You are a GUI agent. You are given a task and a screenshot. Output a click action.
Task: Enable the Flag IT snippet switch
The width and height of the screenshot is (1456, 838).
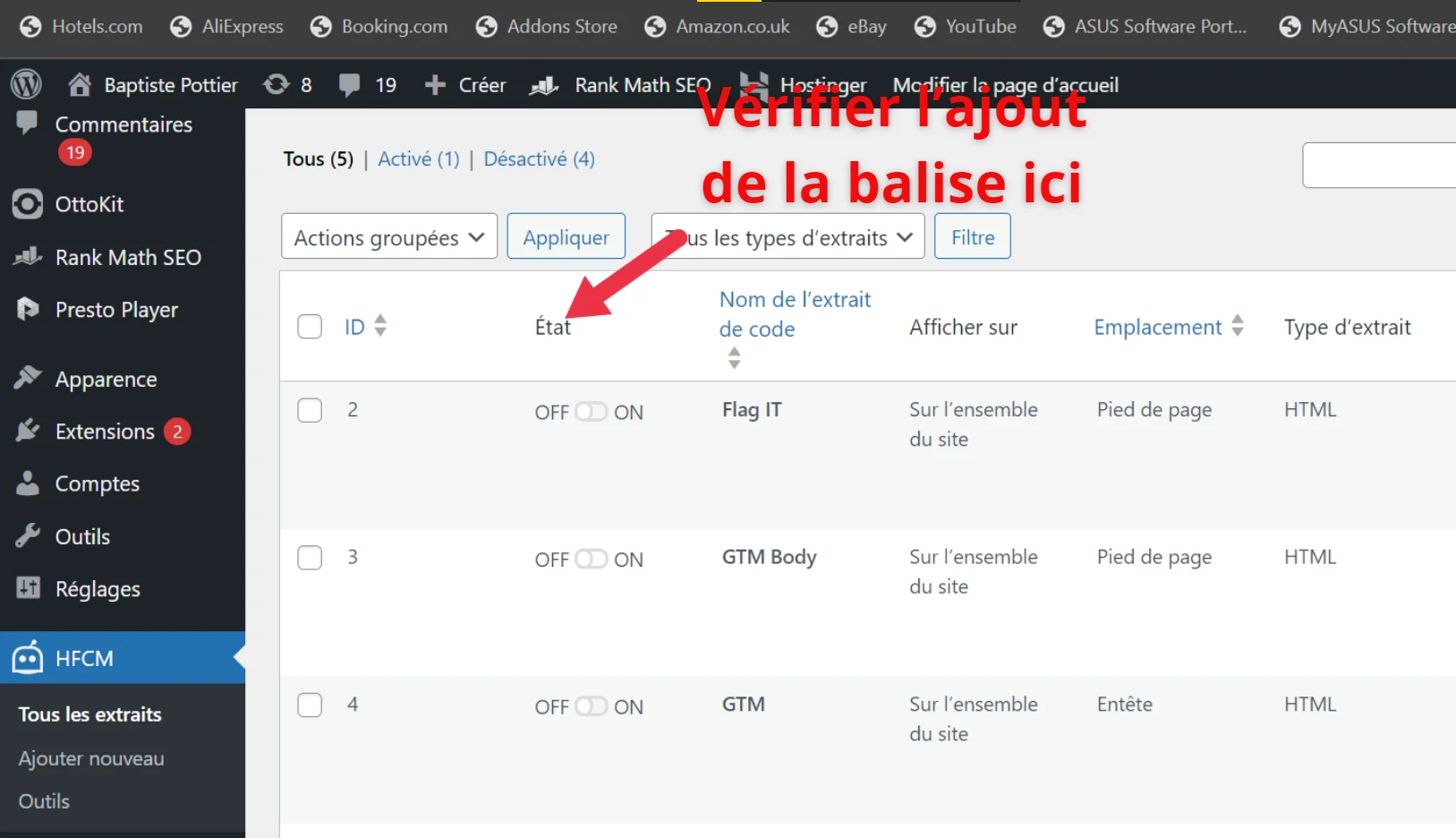click(x=591, y=411)
